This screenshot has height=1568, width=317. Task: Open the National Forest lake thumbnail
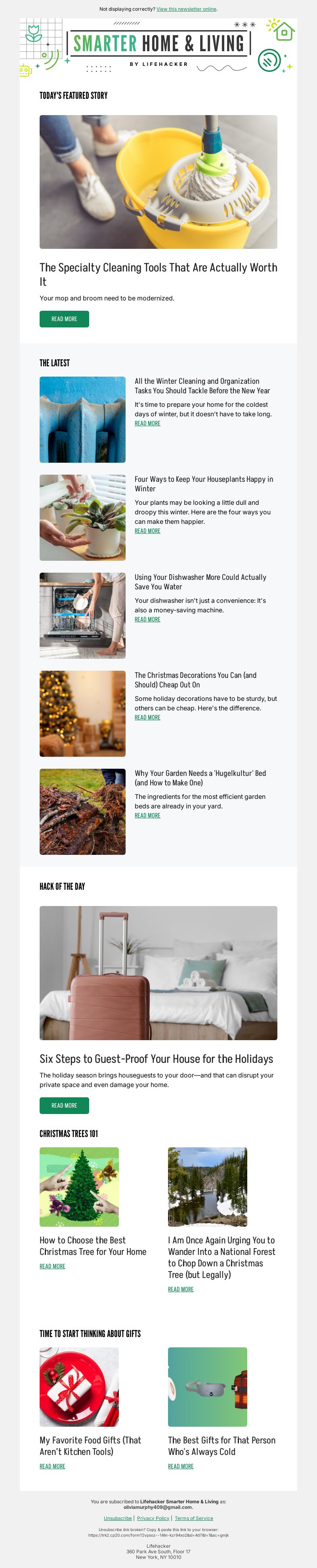point(208,1187)
